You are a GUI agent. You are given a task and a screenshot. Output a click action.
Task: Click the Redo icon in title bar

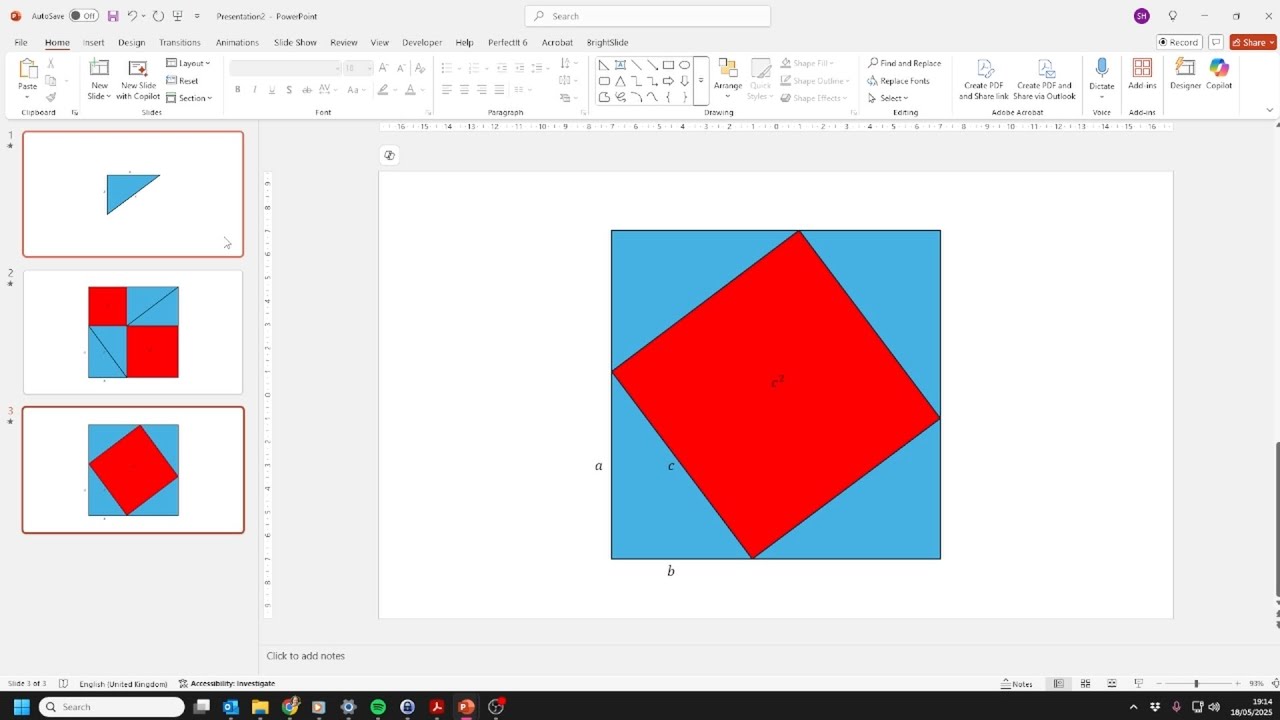coord(158,16)
